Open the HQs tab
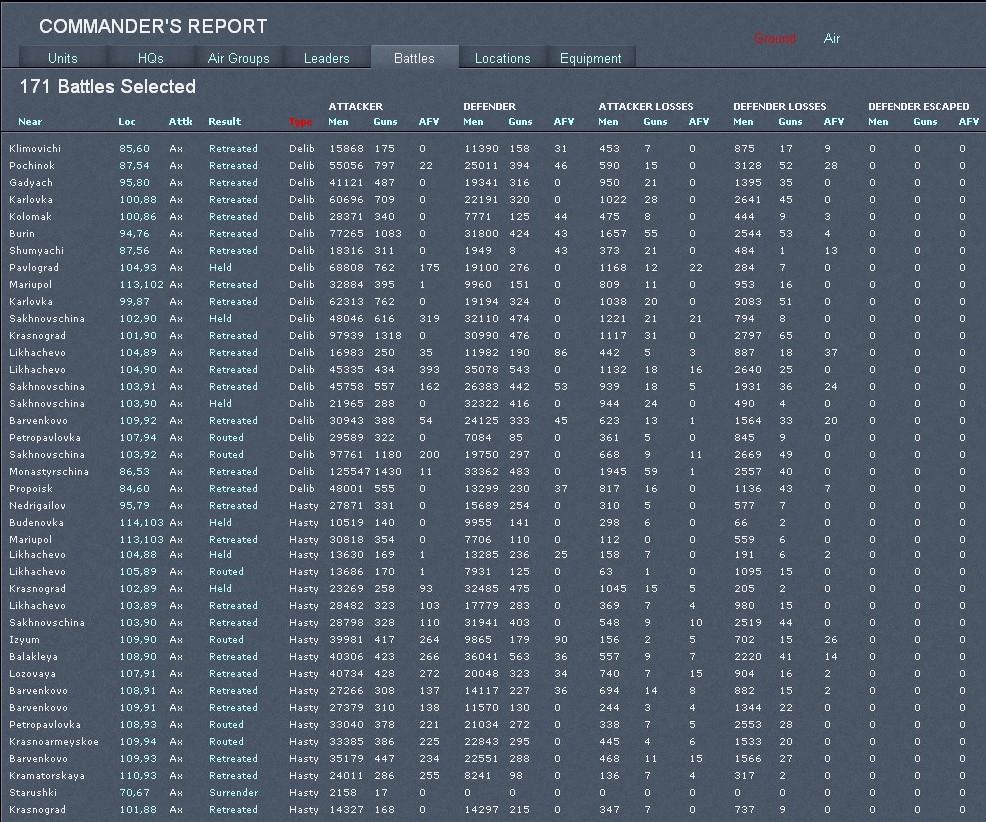This screenshot has width=986, height=822. click(x=150, y=58)
